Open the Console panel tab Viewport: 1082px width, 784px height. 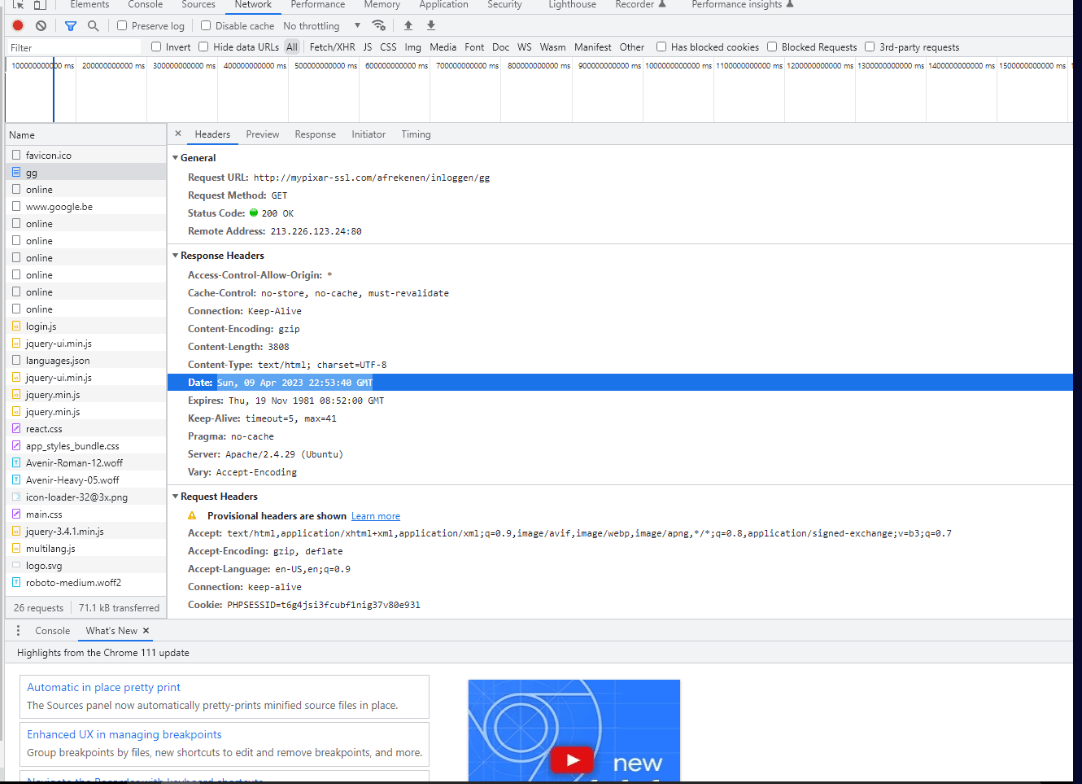click(x=145, y=5)
